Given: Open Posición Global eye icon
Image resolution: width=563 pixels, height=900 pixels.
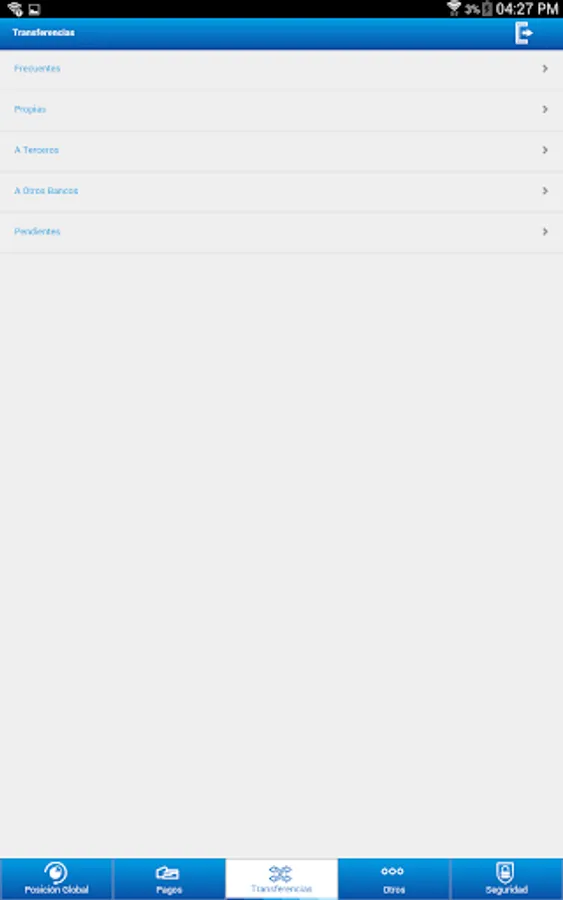Looking at the screenshot, I should point(56,872).
